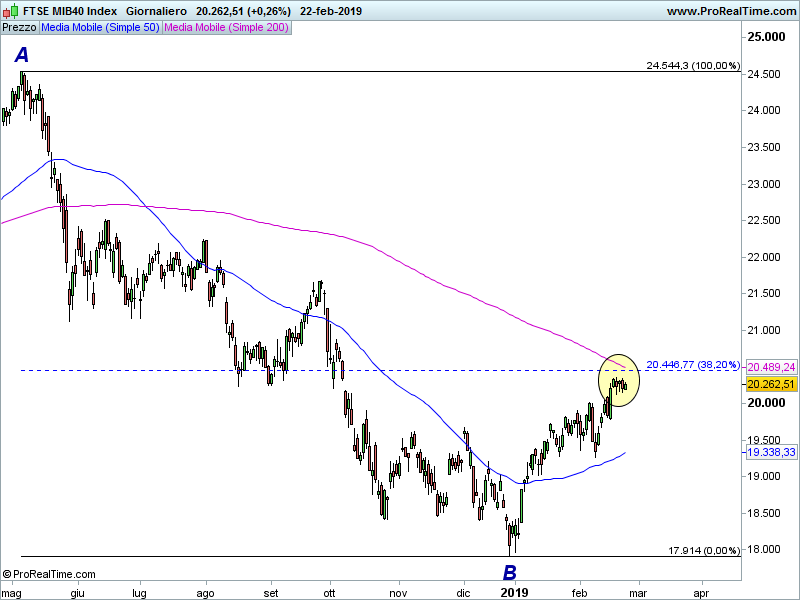Click the ott month label on the time axis
800x600 pixels.
pyautogui.click(x=329, y=593)
